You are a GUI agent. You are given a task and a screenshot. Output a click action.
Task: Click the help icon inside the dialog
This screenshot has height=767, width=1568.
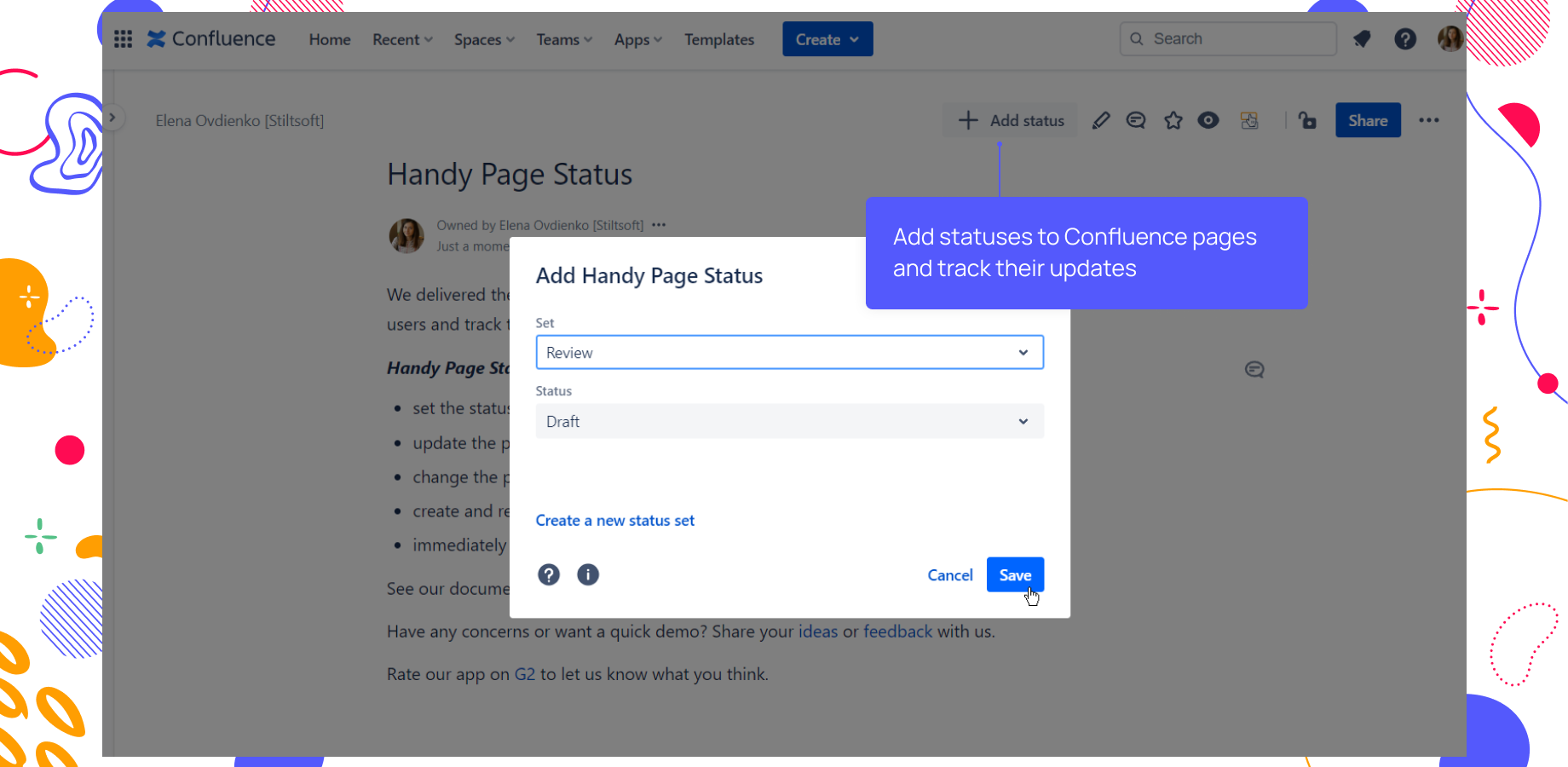click(x=548, y=574)
